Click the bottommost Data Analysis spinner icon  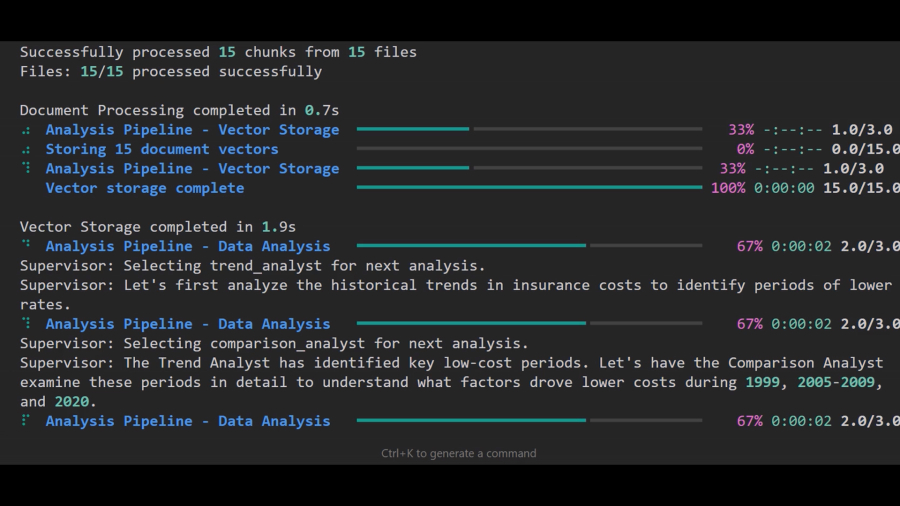(25, 421)
